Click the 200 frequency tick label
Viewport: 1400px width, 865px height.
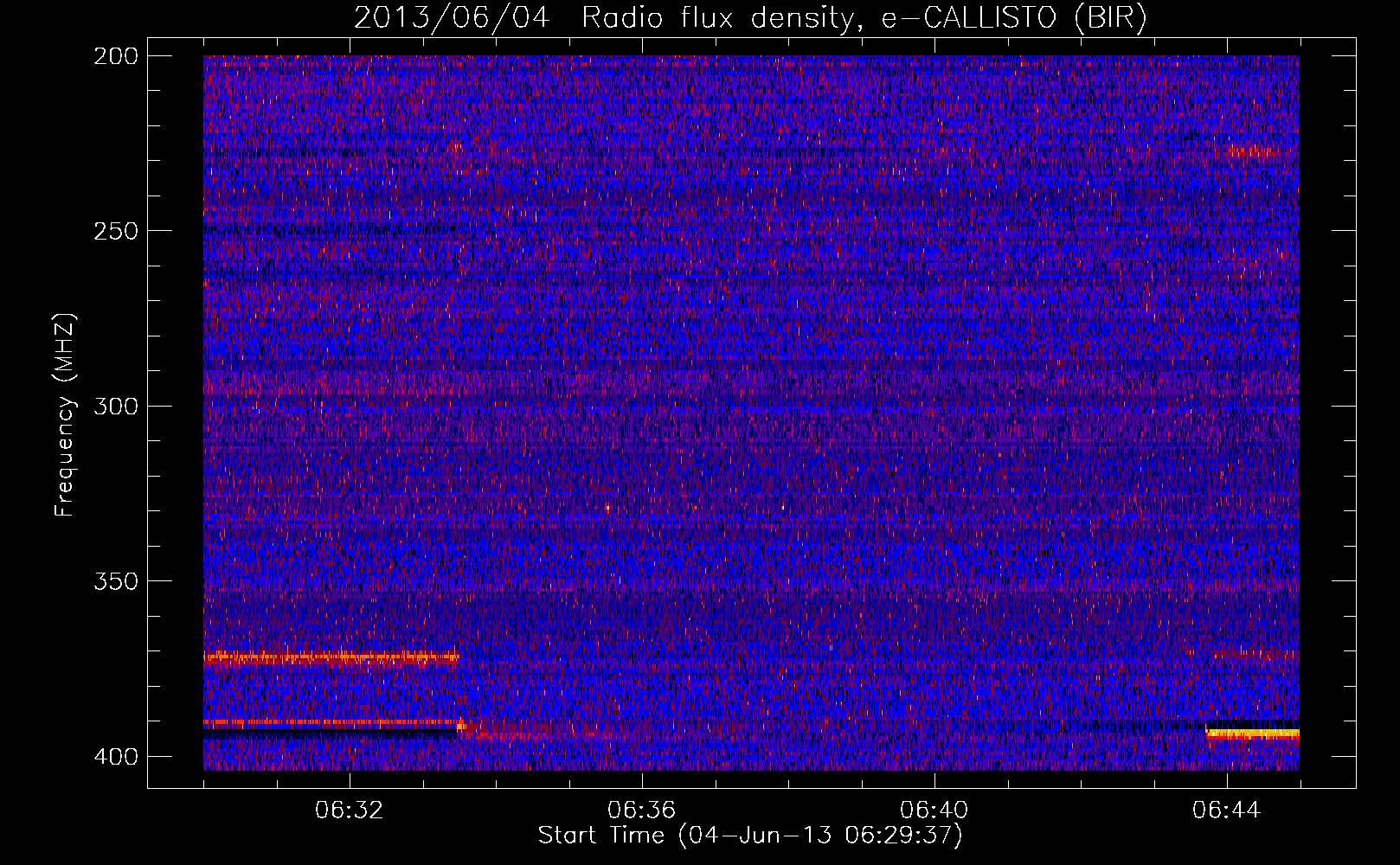tap(115, 56)
